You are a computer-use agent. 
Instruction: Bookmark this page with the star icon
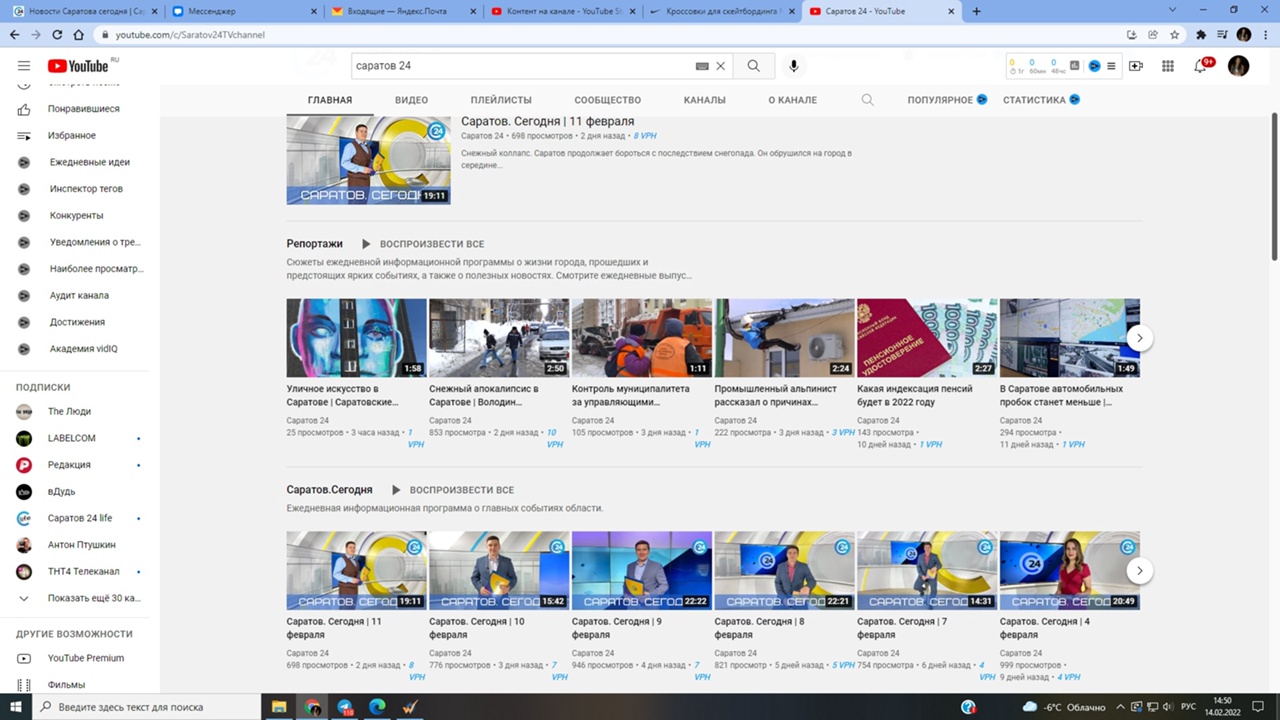pyautogui.click(x=1174, y=34)
